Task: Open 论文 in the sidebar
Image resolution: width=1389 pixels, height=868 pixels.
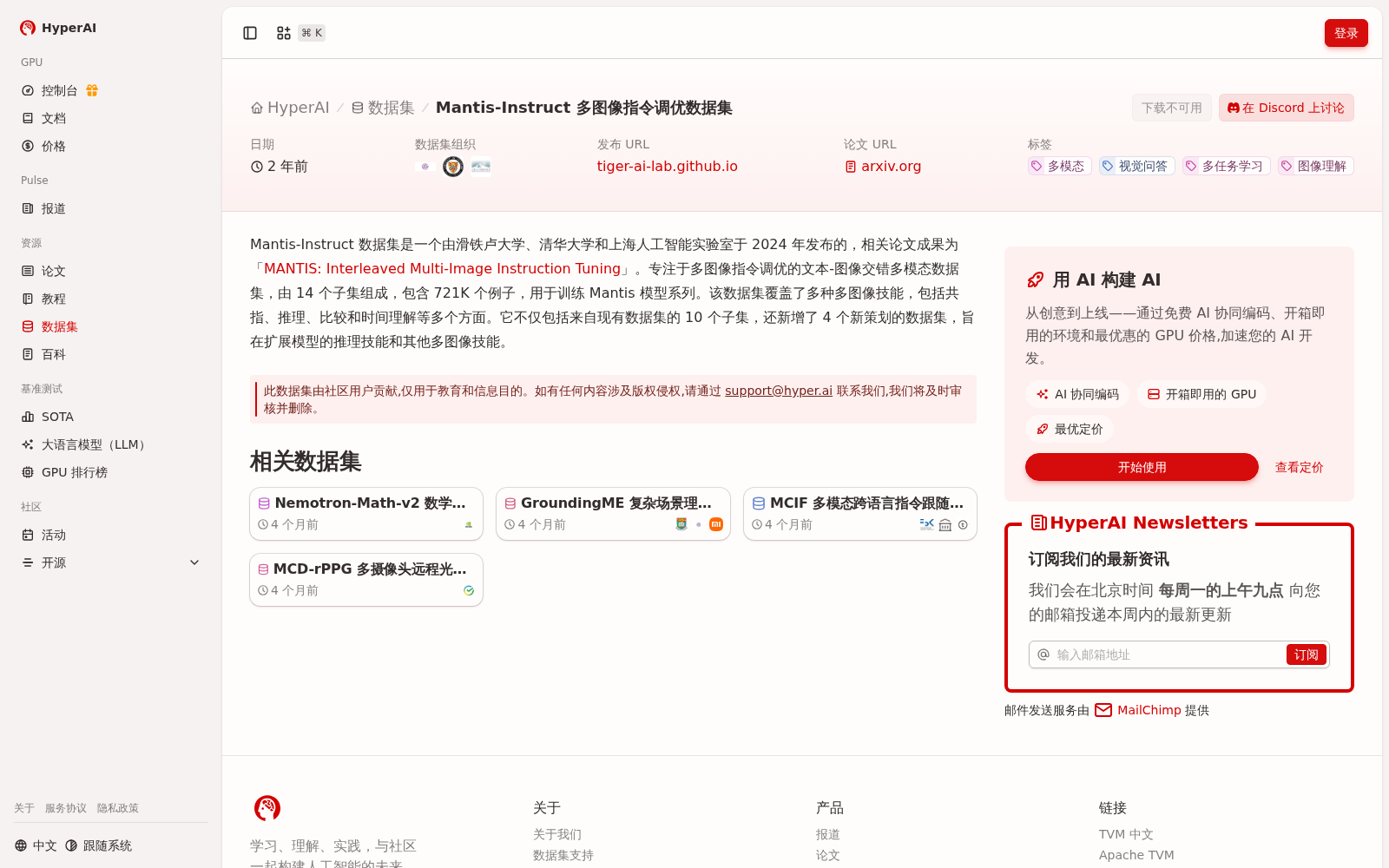Action: pos(111,271)
